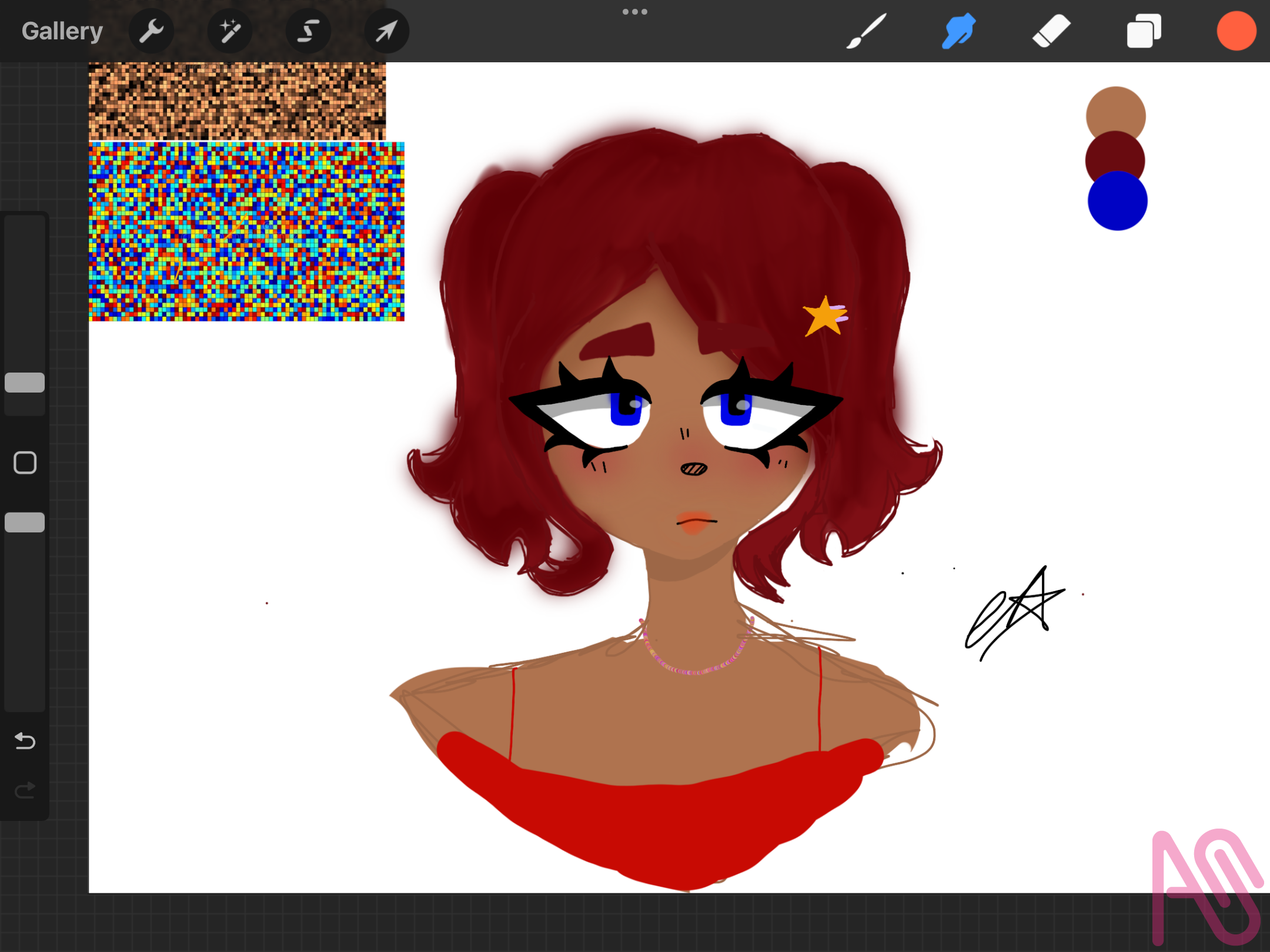The image size is (1270, 952).
Task: Select the active Smudge tool
Action: point(958,31)
